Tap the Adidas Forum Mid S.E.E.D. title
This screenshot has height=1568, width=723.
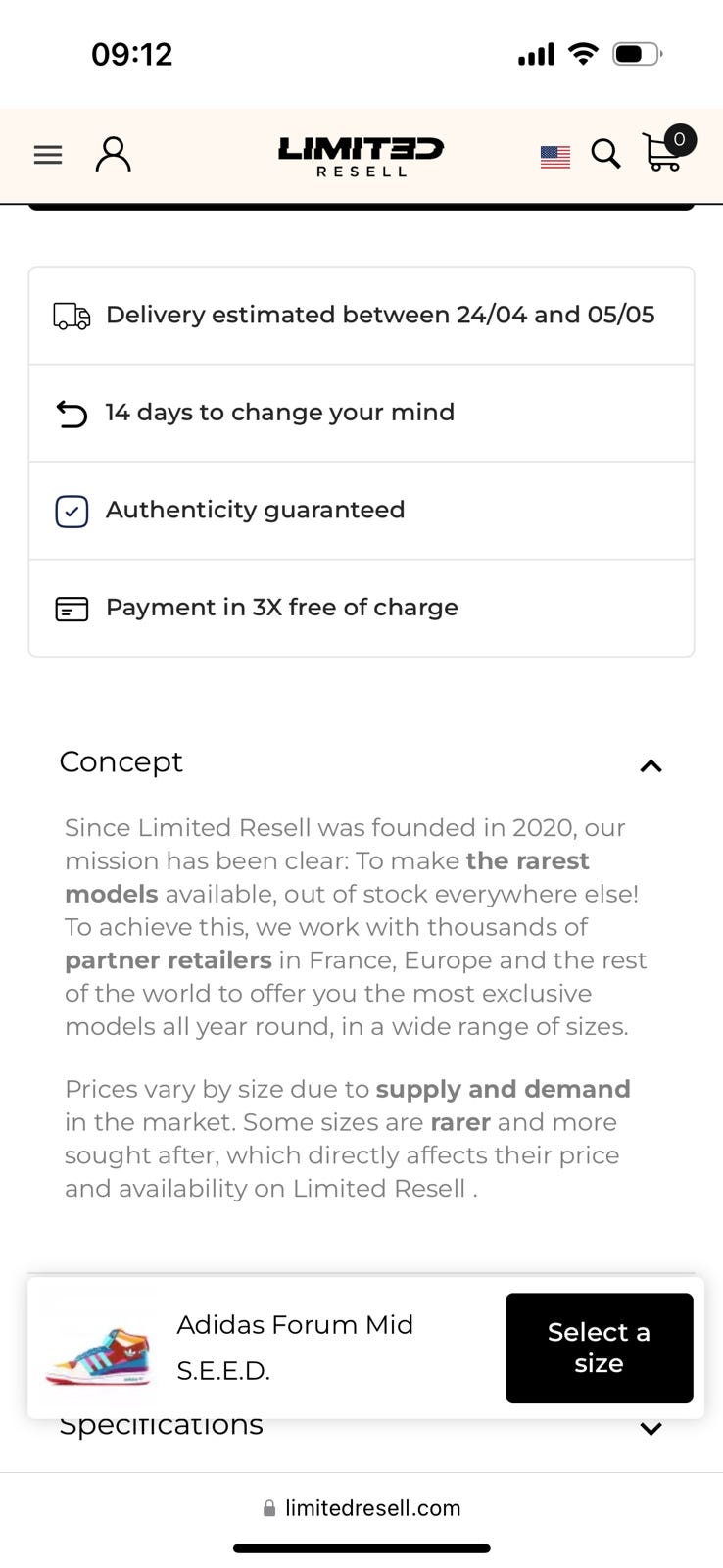point(295,1347)
